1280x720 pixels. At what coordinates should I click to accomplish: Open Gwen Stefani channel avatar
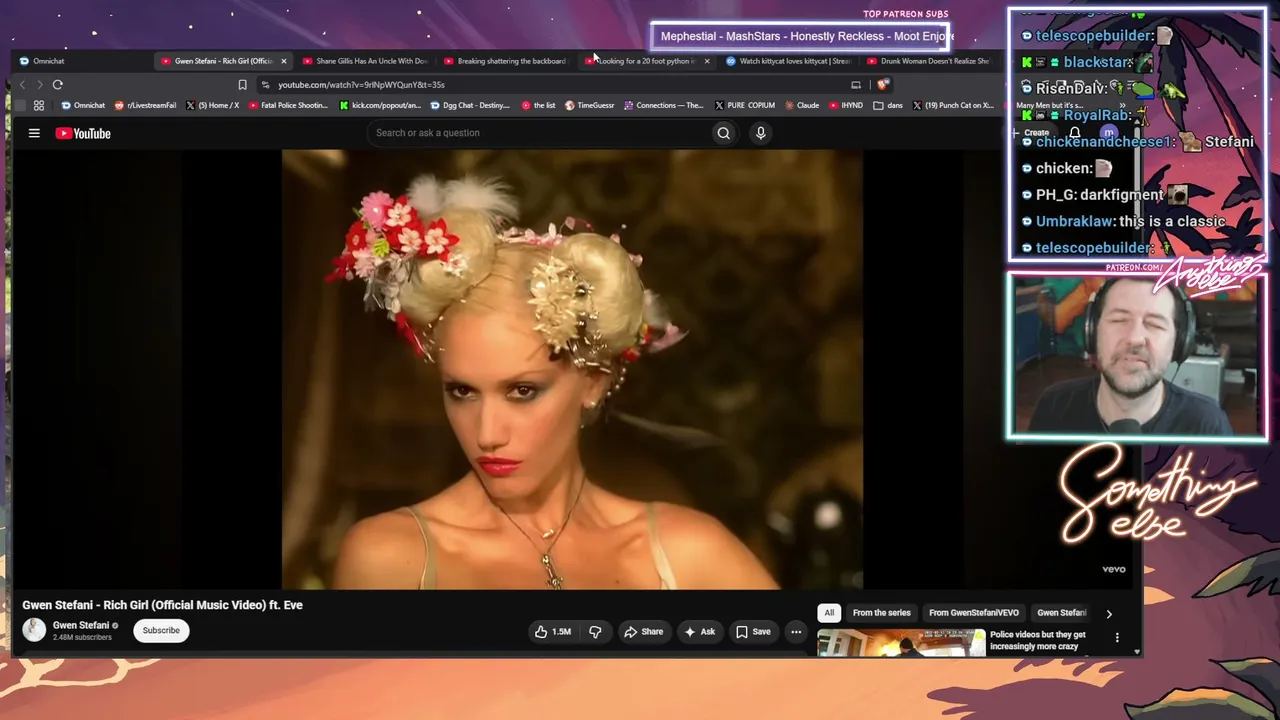34,630
